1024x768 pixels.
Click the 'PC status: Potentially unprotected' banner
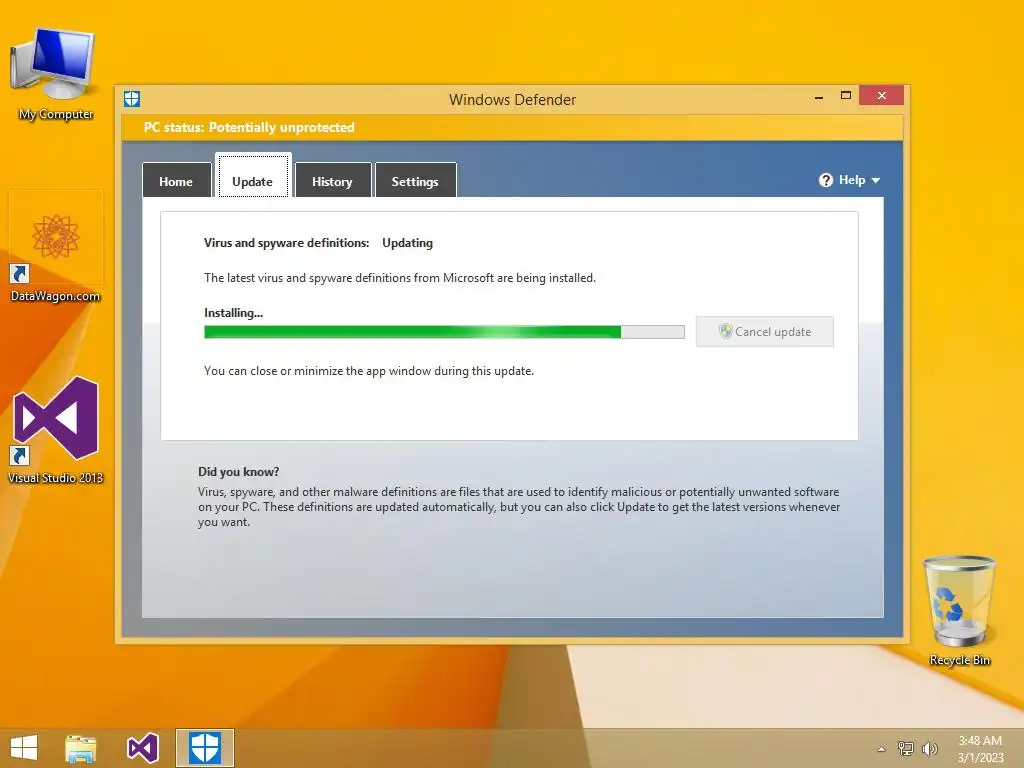(x=512, y=127)
